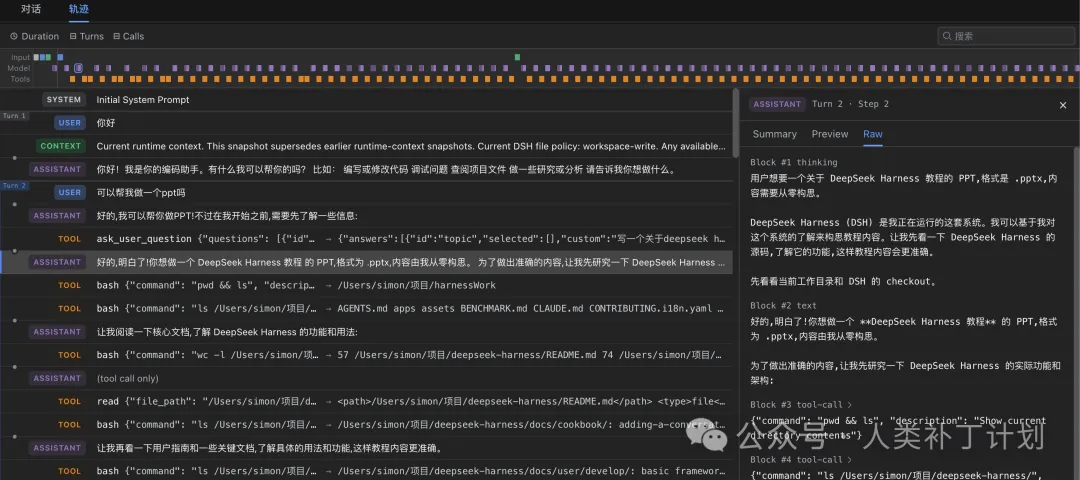Expand Block #3 tool-call chevron
1080x480 pixels.
[x=849, y=405]
